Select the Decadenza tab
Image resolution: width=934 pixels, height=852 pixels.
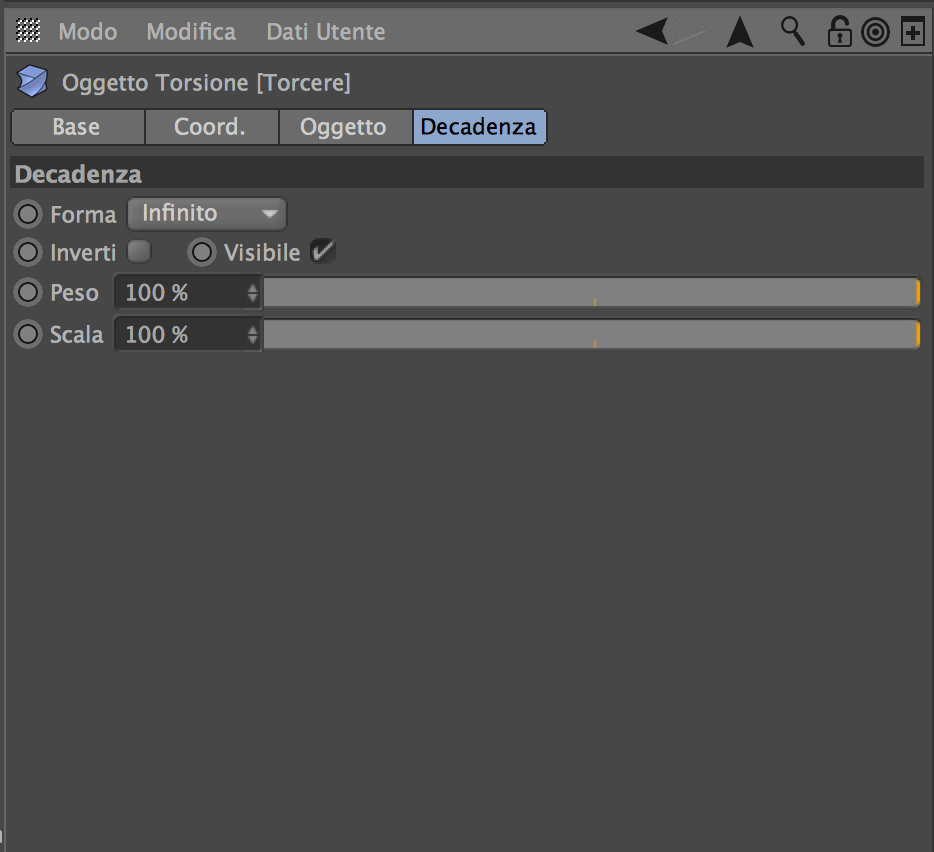click(x=480, y=127)
